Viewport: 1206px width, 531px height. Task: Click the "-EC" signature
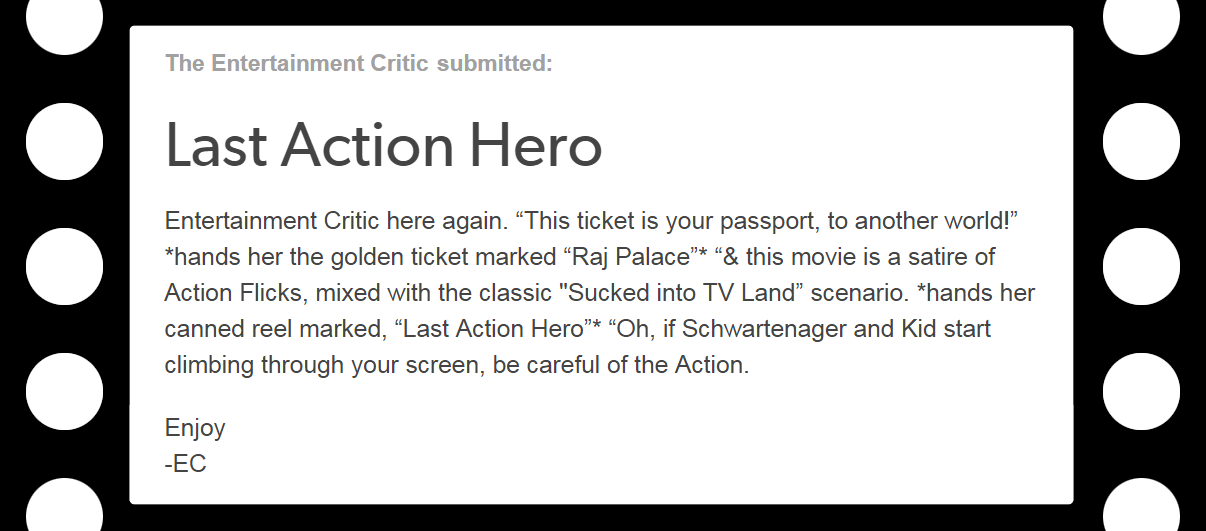pos(186,464)
